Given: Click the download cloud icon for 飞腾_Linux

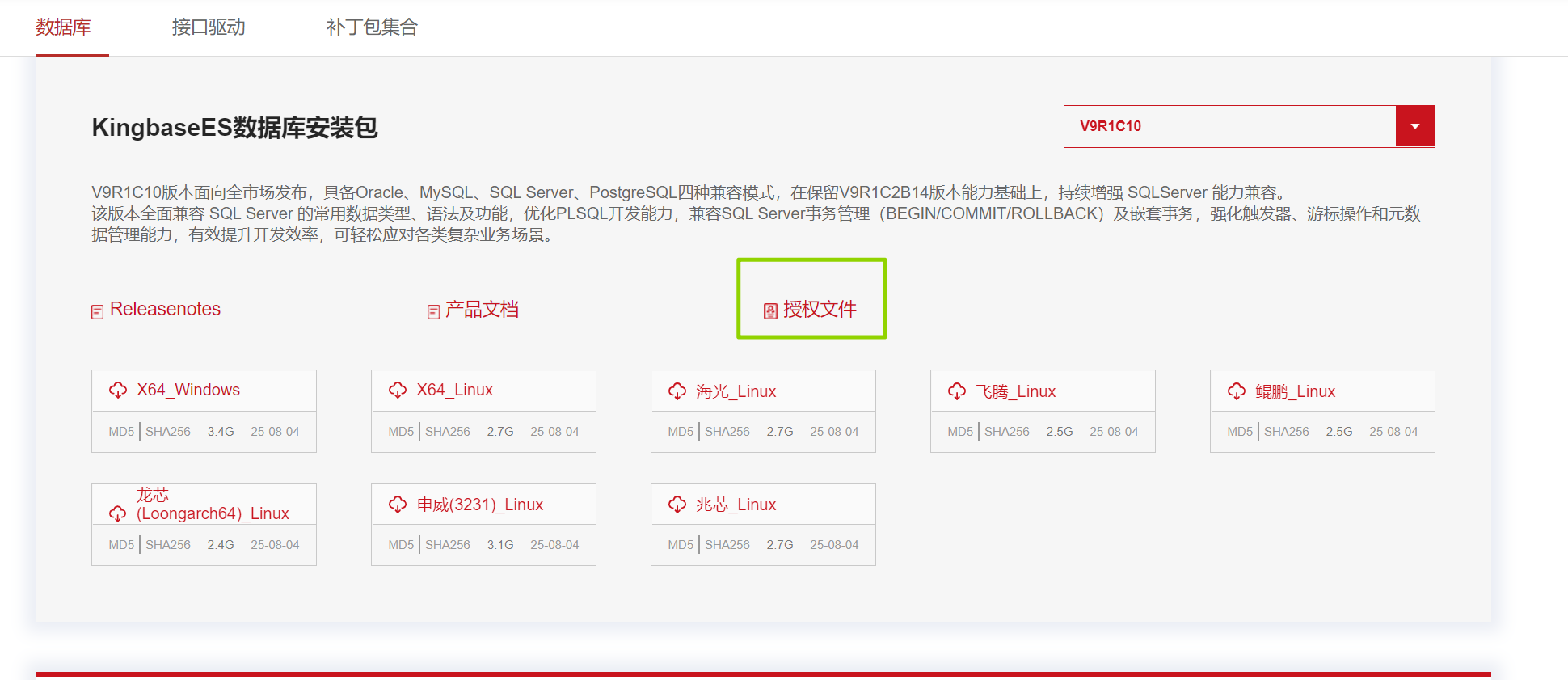Looking at the screenshot, I should (957, 392).
